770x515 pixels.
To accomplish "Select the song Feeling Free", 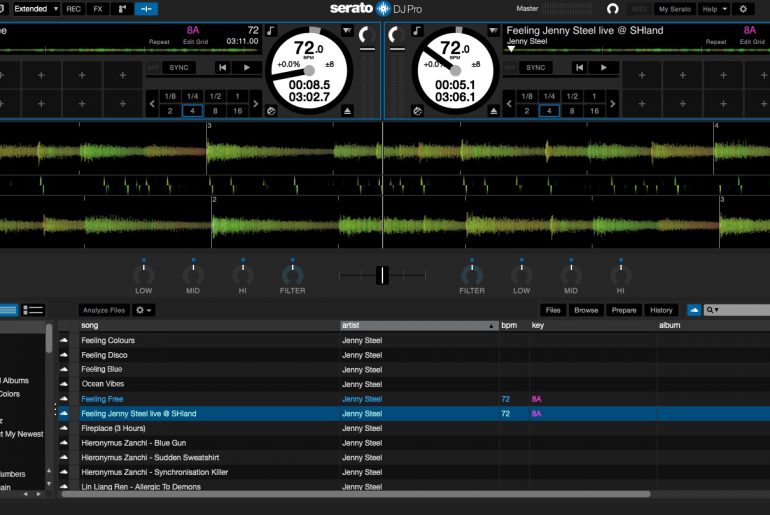I will coord(102,399).
